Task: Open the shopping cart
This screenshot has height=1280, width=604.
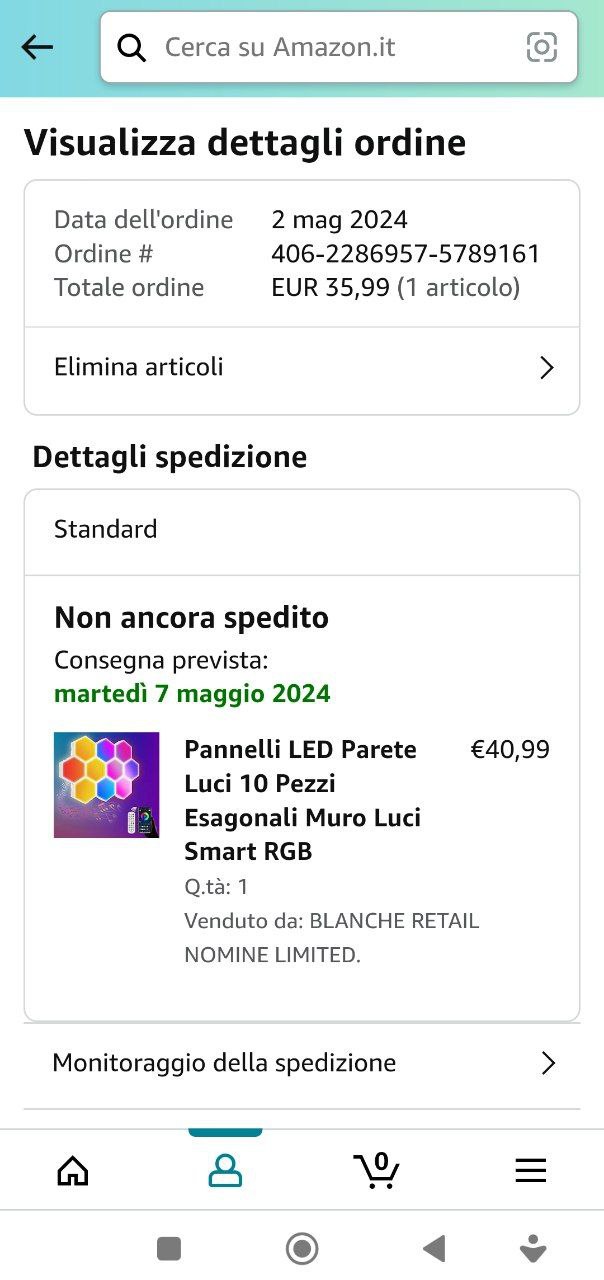Action: pyautogui.click(x=377, y=1169)
